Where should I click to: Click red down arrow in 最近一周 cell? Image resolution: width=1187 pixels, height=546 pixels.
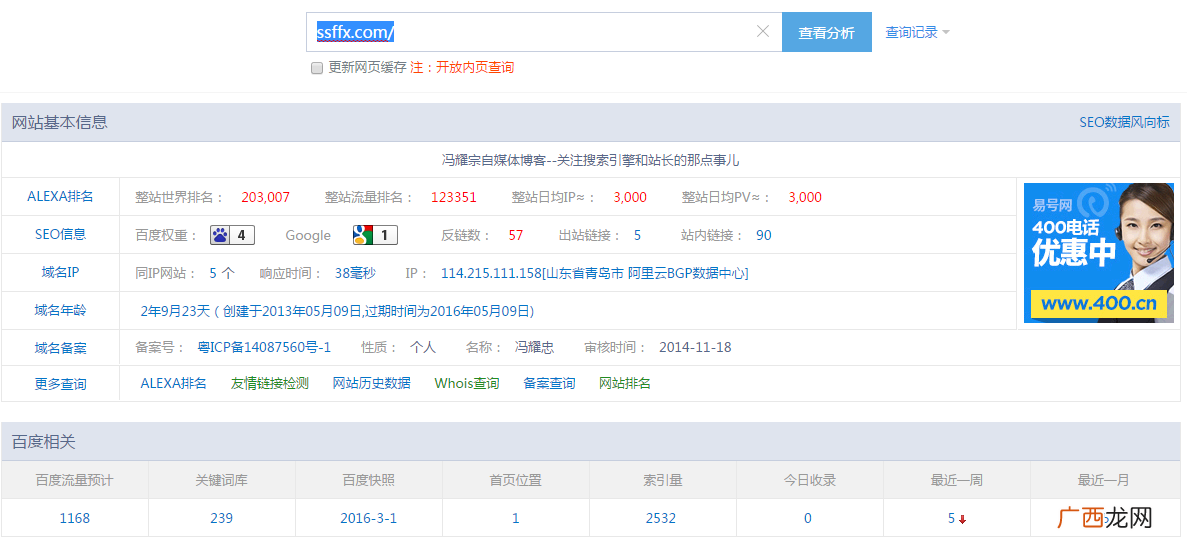click(x=962, y=519)
